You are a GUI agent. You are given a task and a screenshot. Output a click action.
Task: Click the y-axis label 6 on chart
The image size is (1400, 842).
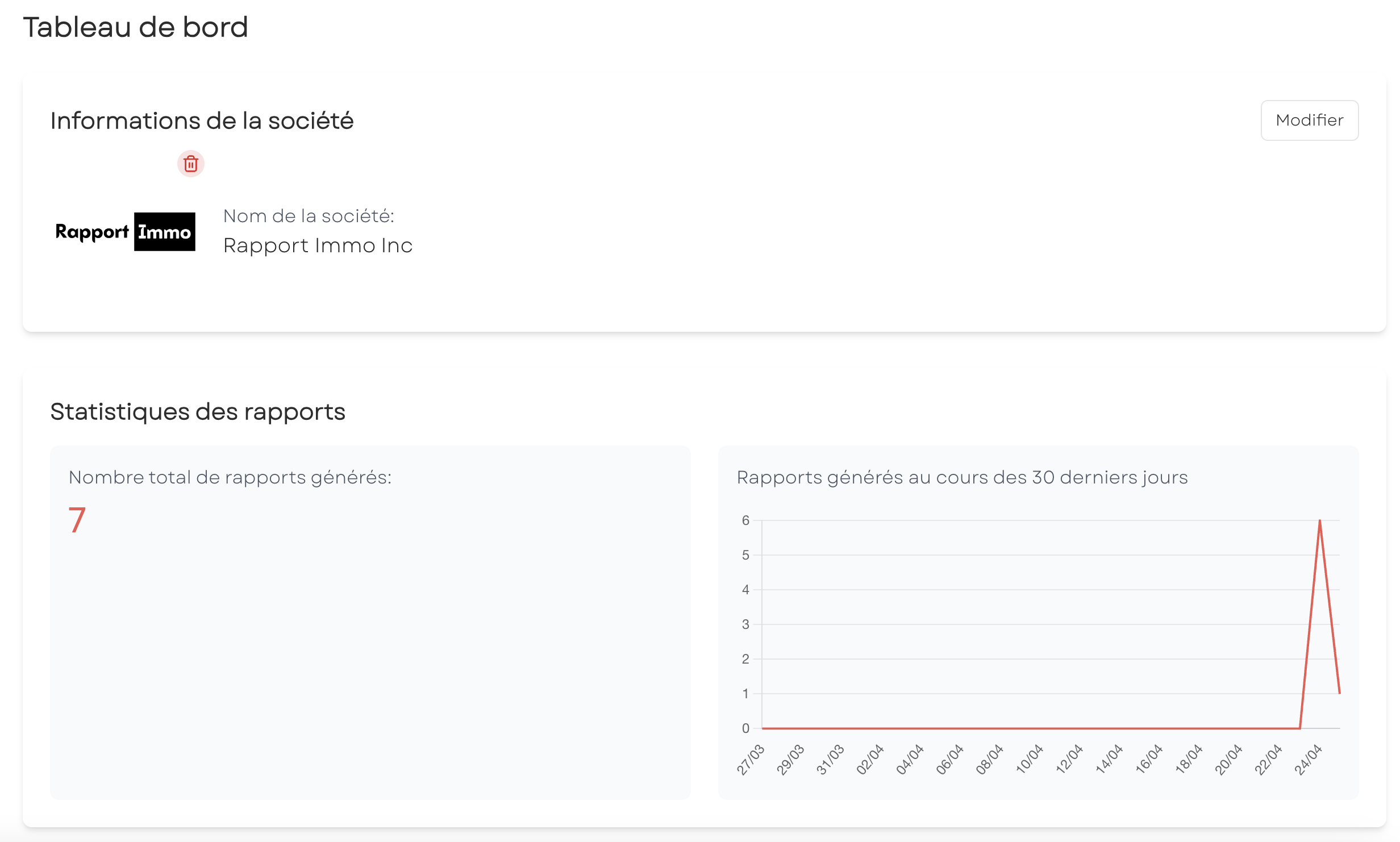click(x=745, y=520)
